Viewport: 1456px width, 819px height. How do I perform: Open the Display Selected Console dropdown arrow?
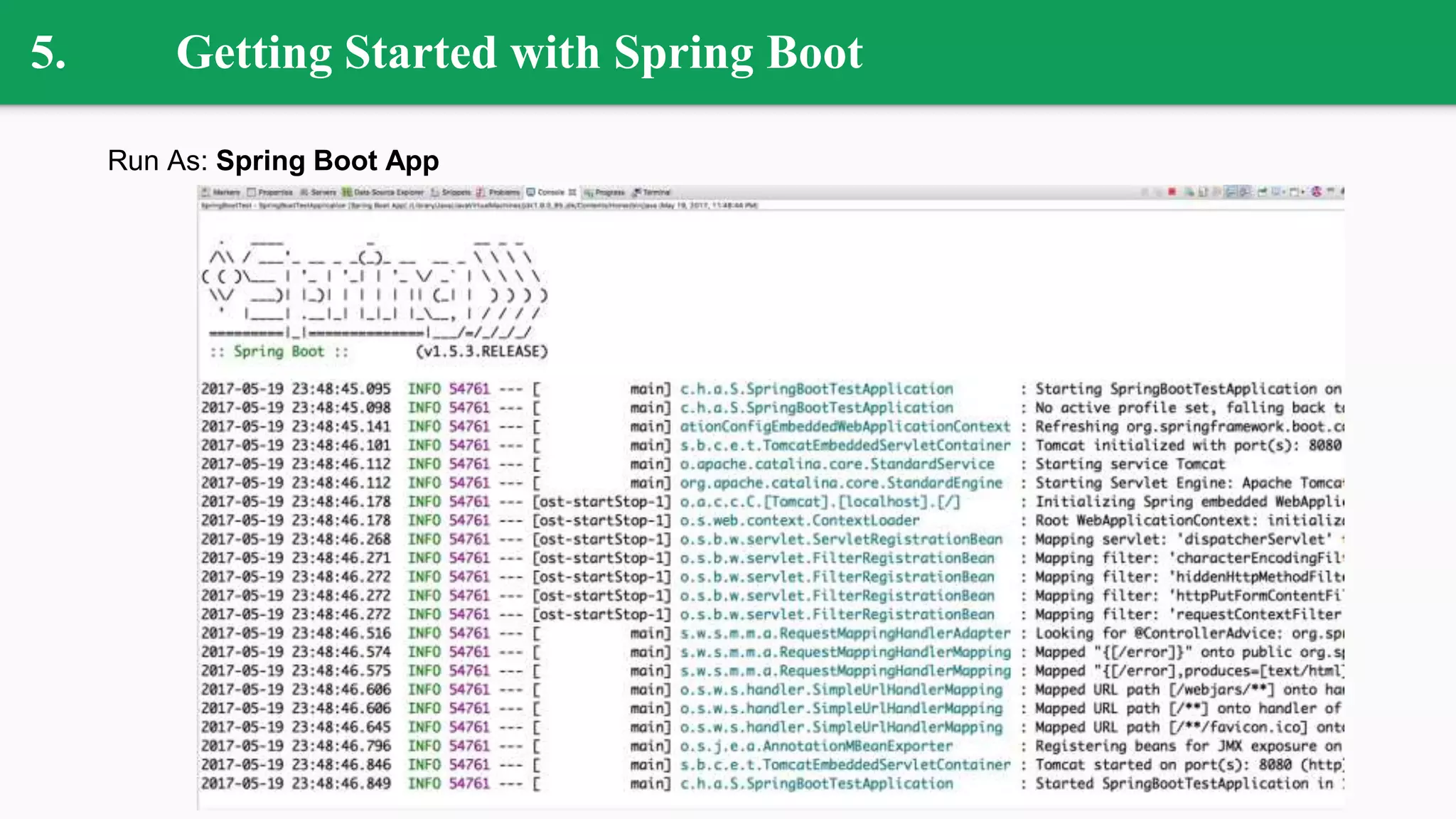coord(1284,192)
